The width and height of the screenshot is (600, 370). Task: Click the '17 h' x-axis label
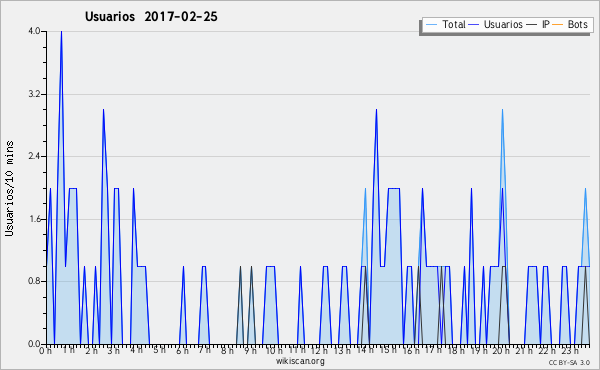click(x=433, y=350)
